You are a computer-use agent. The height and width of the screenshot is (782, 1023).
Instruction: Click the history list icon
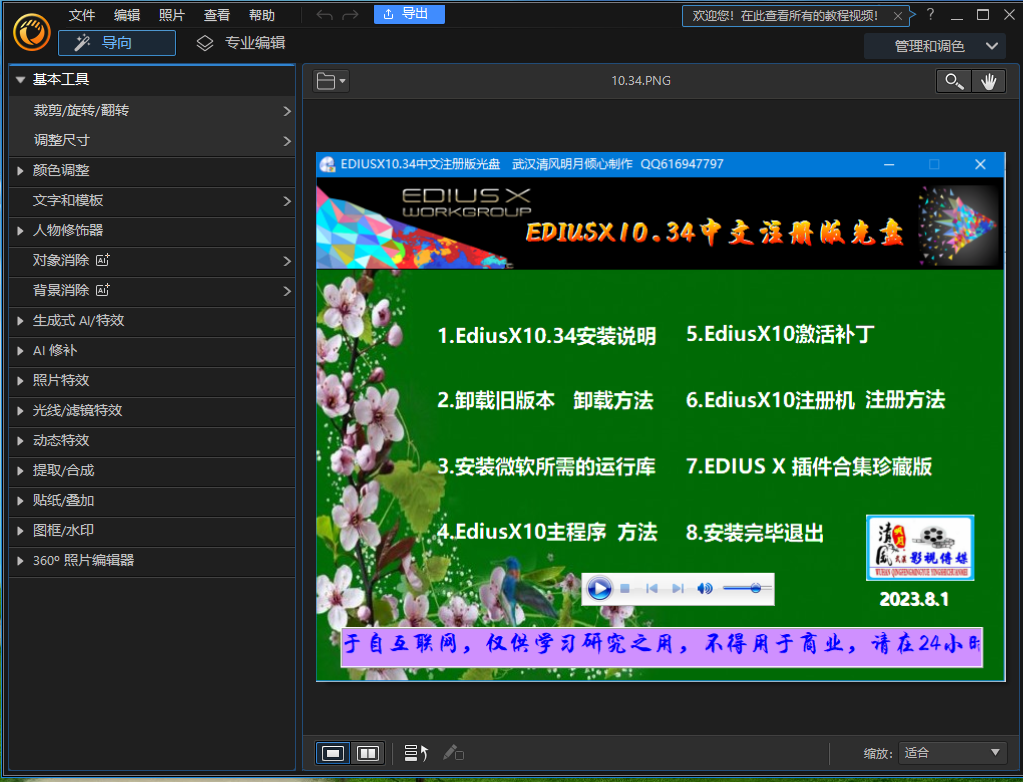416,753
